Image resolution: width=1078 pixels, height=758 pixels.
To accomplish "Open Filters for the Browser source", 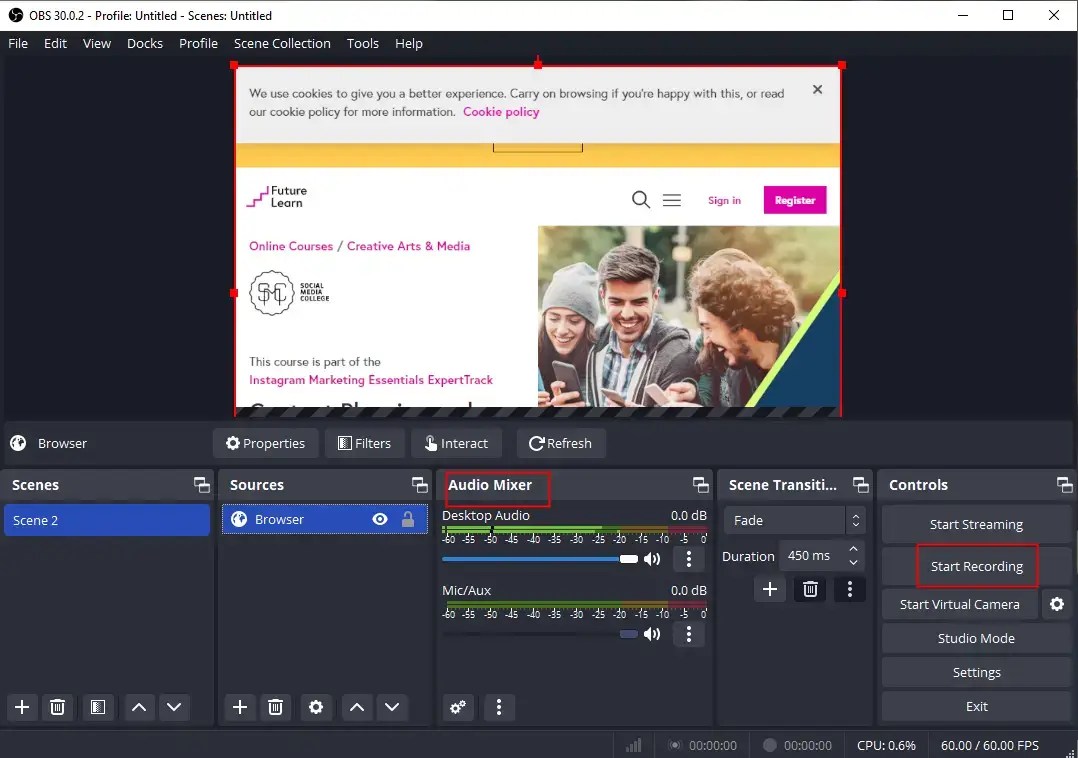I will pyautogui.click(x=364, y=443).
